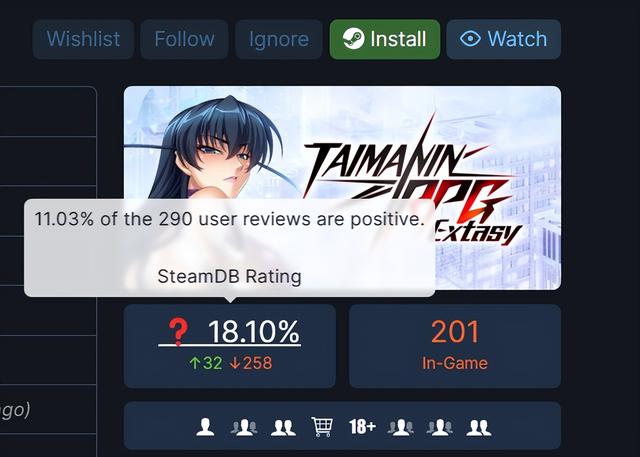Click the green 32 positive reviews count
640x457 pixels.
pos(206,363)
